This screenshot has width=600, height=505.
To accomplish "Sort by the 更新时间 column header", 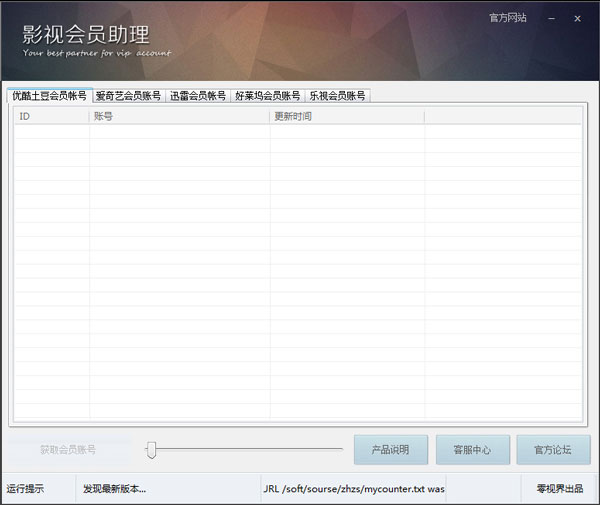I will [x=346, y=117].
